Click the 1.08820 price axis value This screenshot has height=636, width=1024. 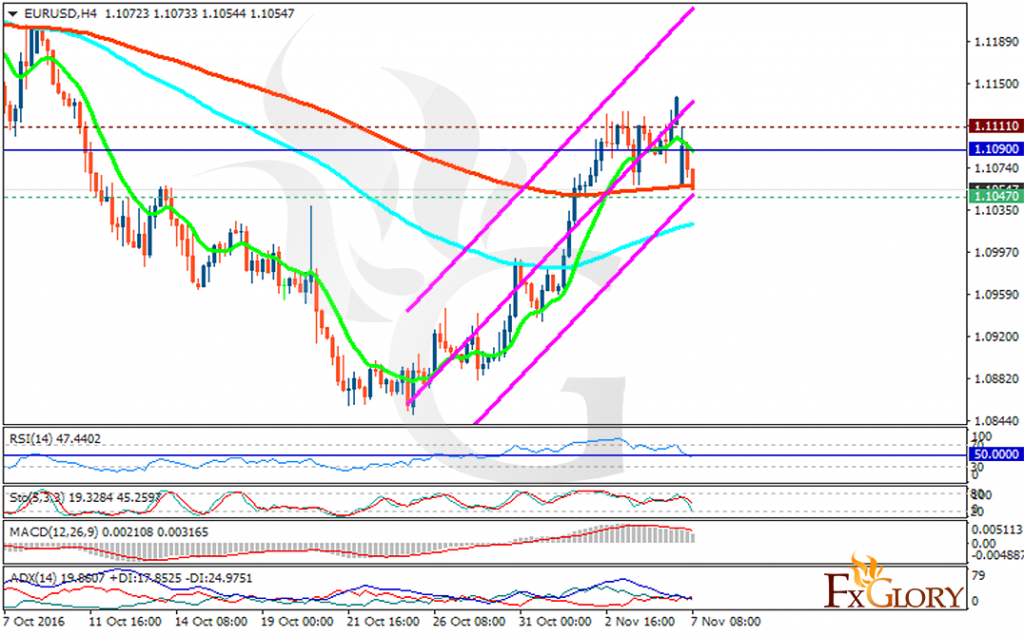(996, 379)
